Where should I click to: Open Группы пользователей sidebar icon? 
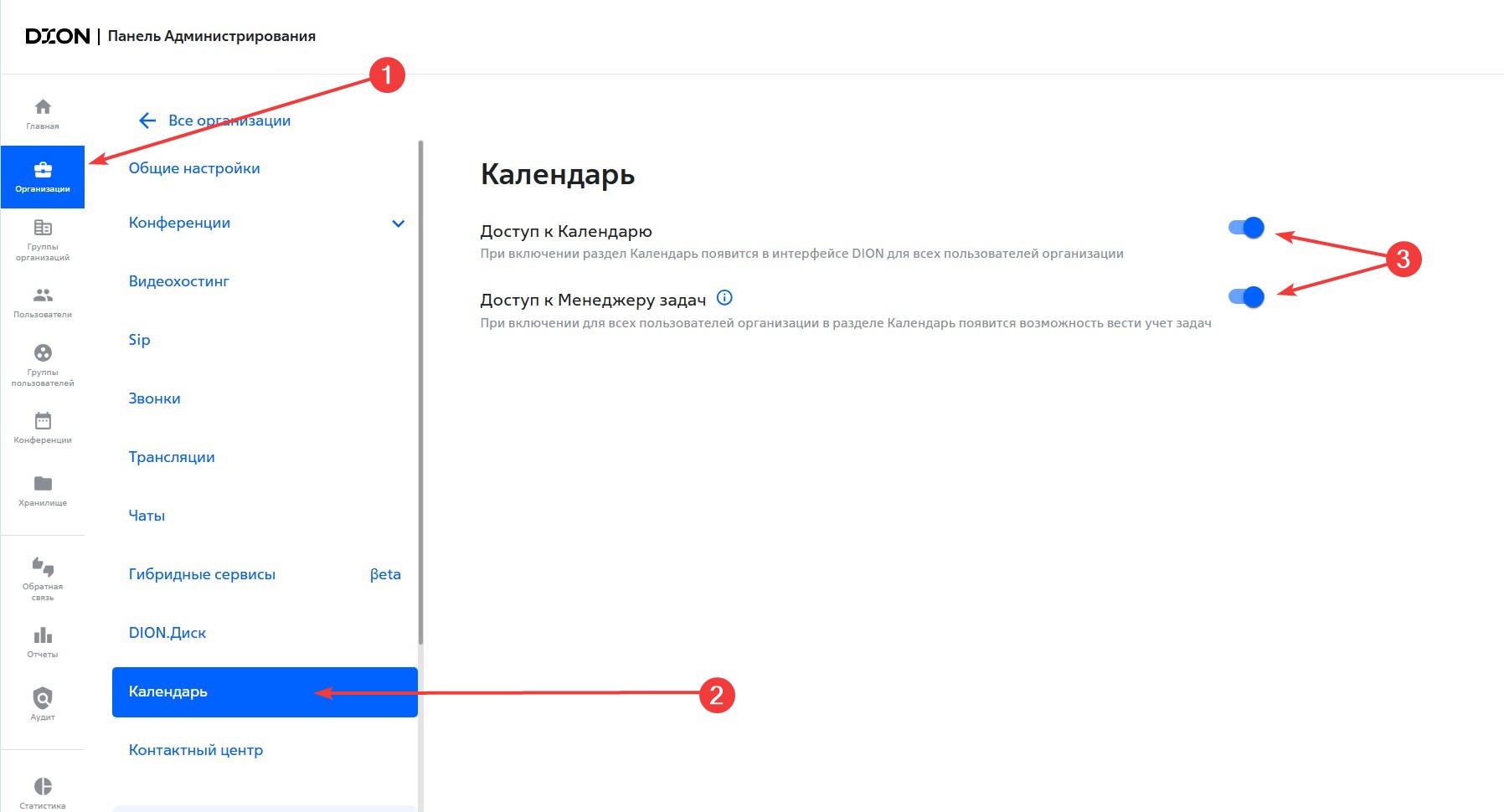43,353
